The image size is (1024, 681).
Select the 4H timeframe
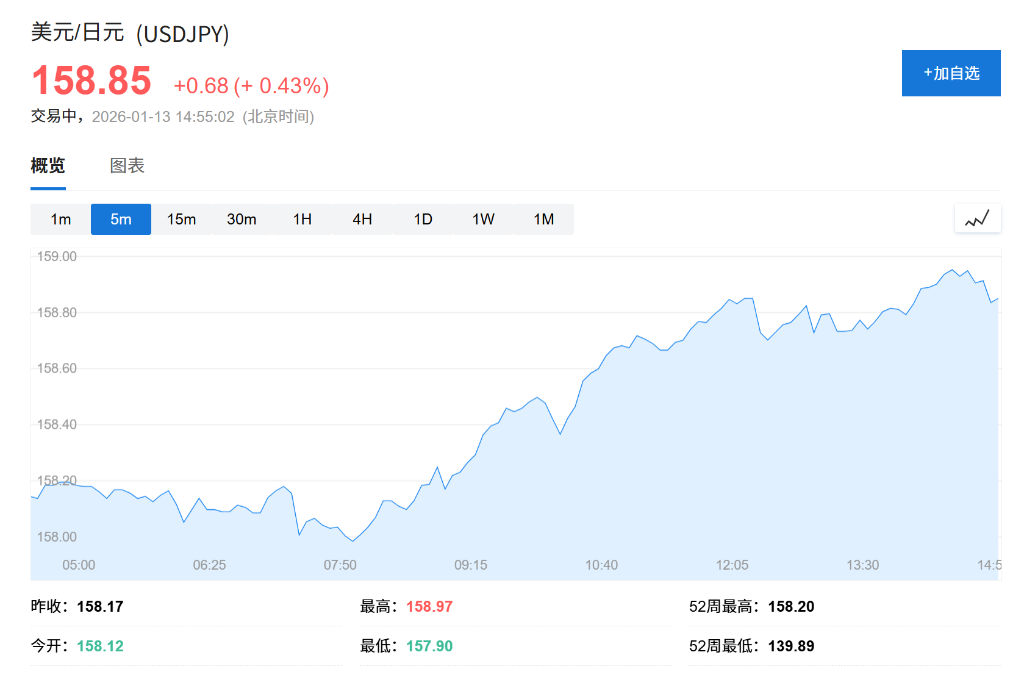pyautogui.click(x=362, y=218)
